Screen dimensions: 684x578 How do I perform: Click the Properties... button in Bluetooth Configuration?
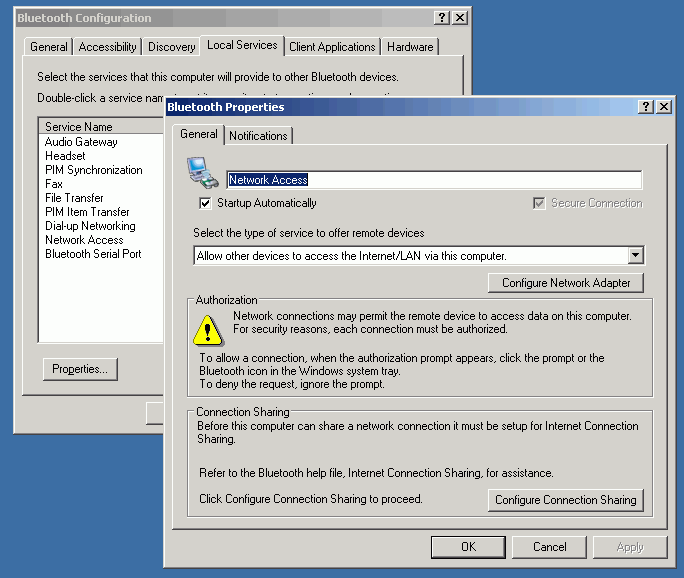coord(80,369)
